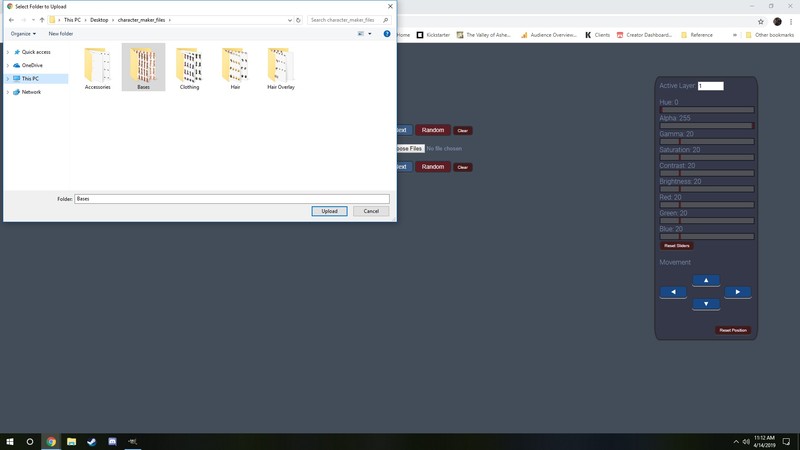Switch to Chrome on the taskbar
This screenshot has width=800, height=450.
pyautogui.click(x=51, y=441)
